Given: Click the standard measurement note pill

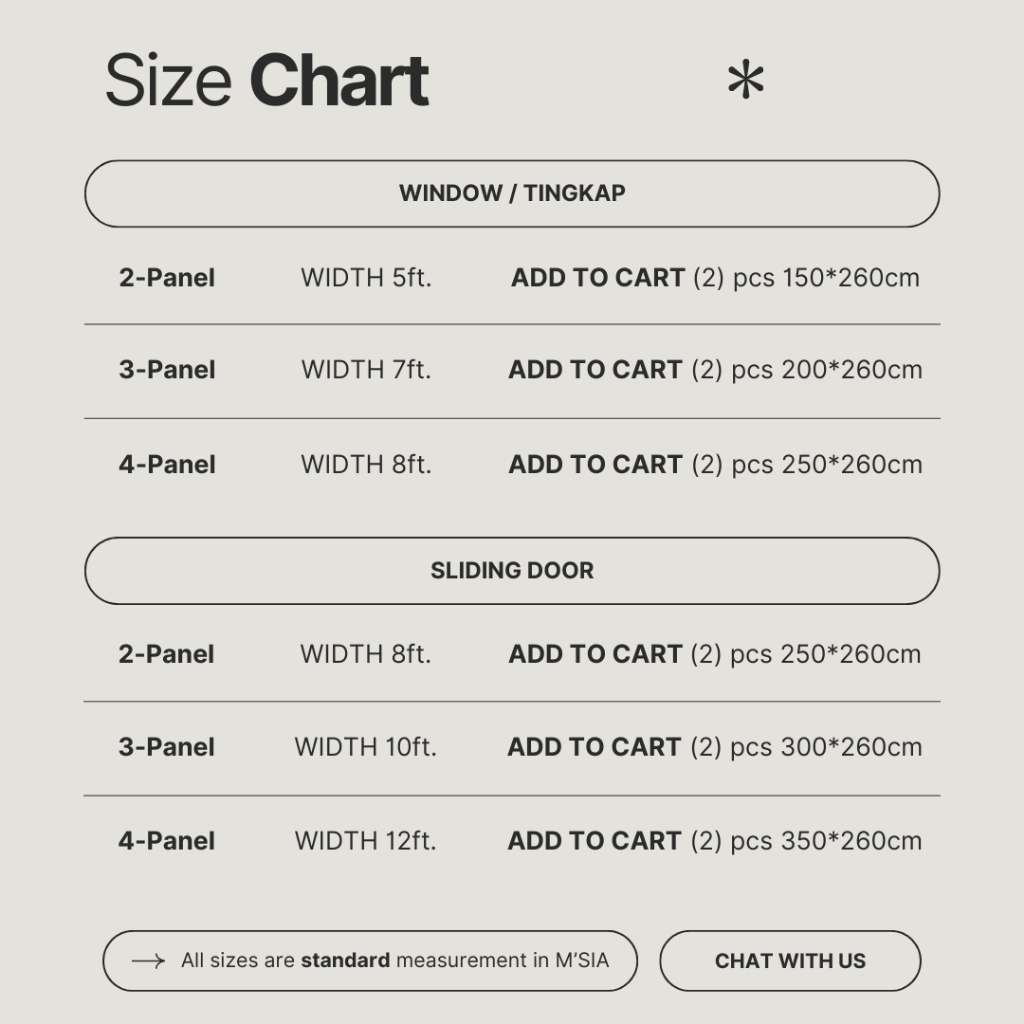Looking at the screenshot, I should point(370,961).
